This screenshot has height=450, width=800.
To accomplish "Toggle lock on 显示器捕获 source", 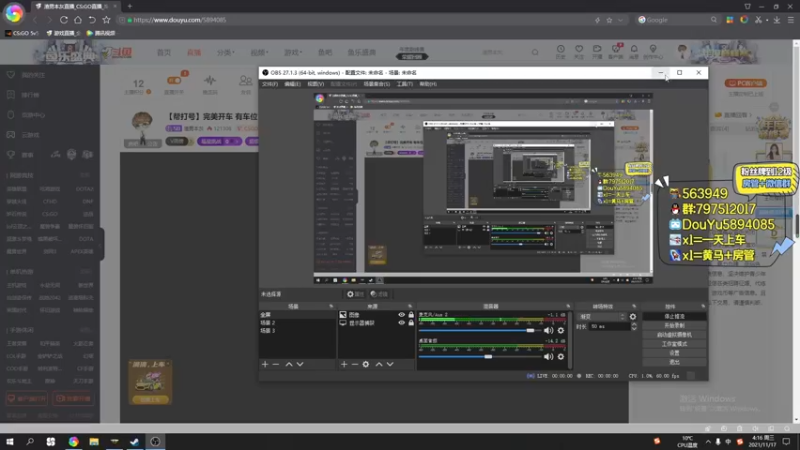I will point(411,323).
